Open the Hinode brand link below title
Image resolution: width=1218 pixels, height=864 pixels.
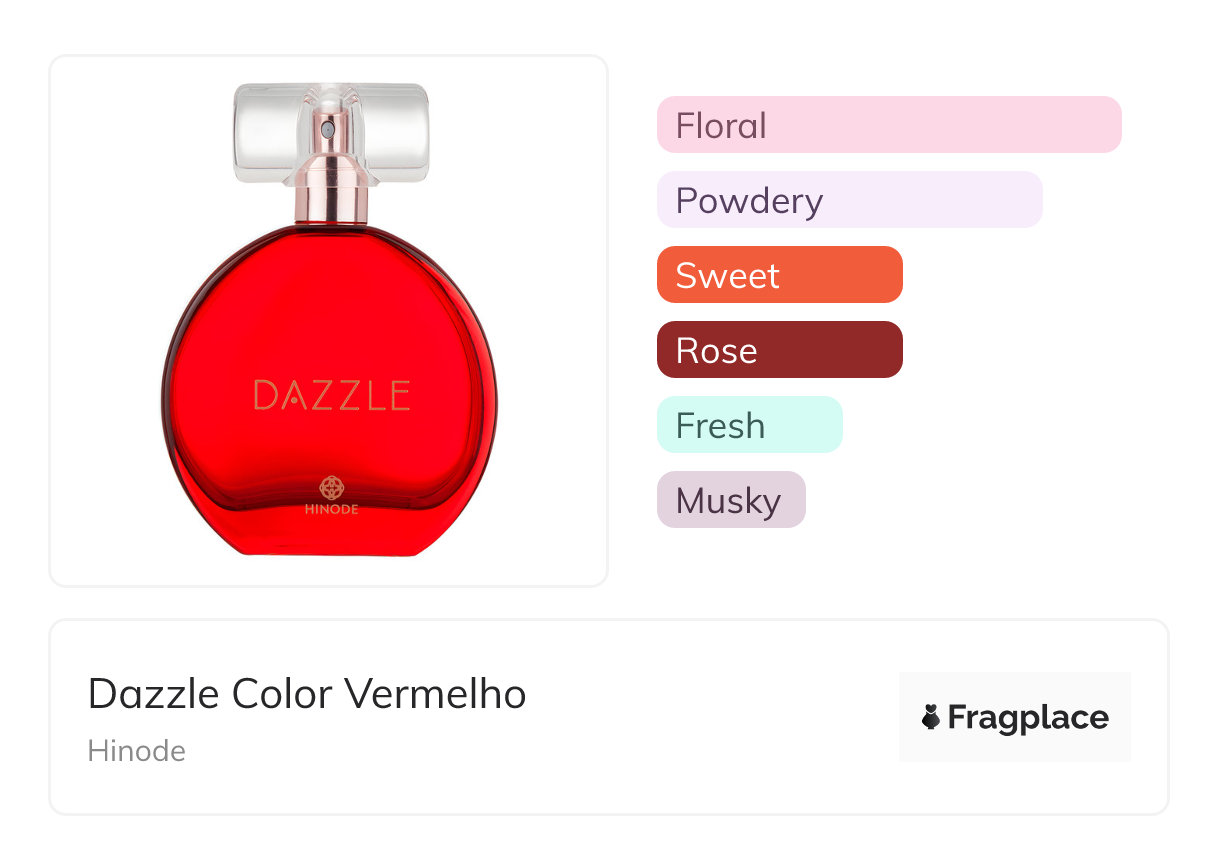(137, 751)
